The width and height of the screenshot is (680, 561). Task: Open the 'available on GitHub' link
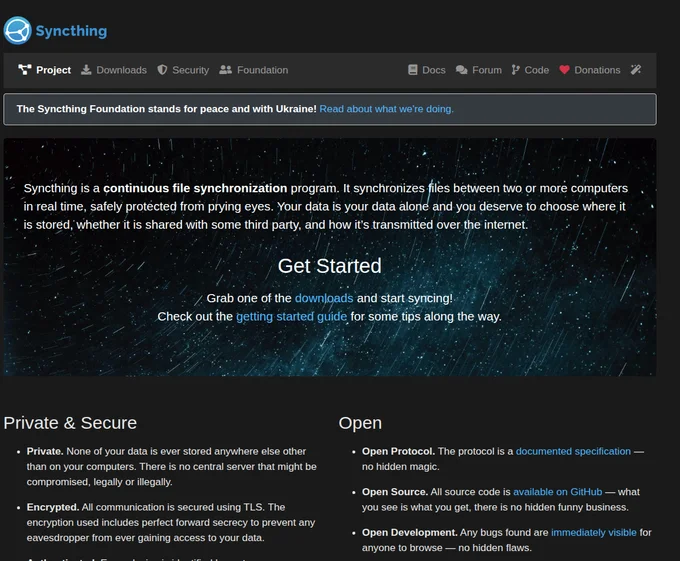coord(557,492)
